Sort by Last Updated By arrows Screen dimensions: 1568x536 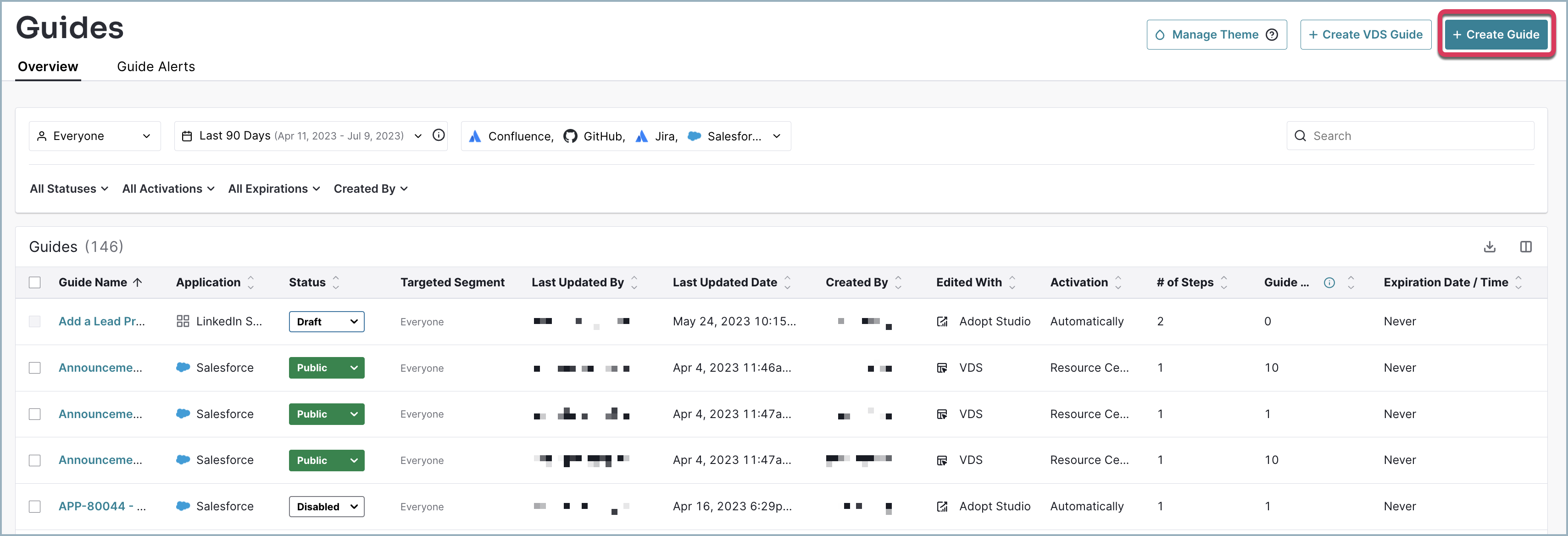634,282
